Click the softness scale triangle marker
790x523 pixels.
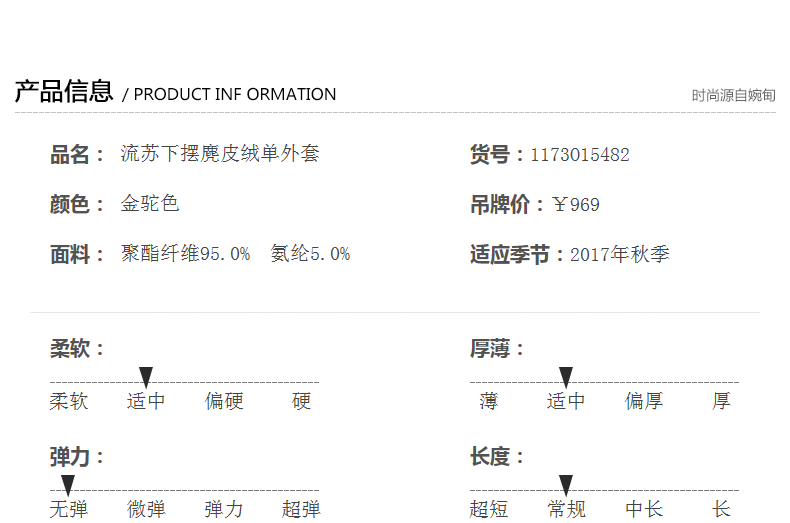tap(146, 377)
